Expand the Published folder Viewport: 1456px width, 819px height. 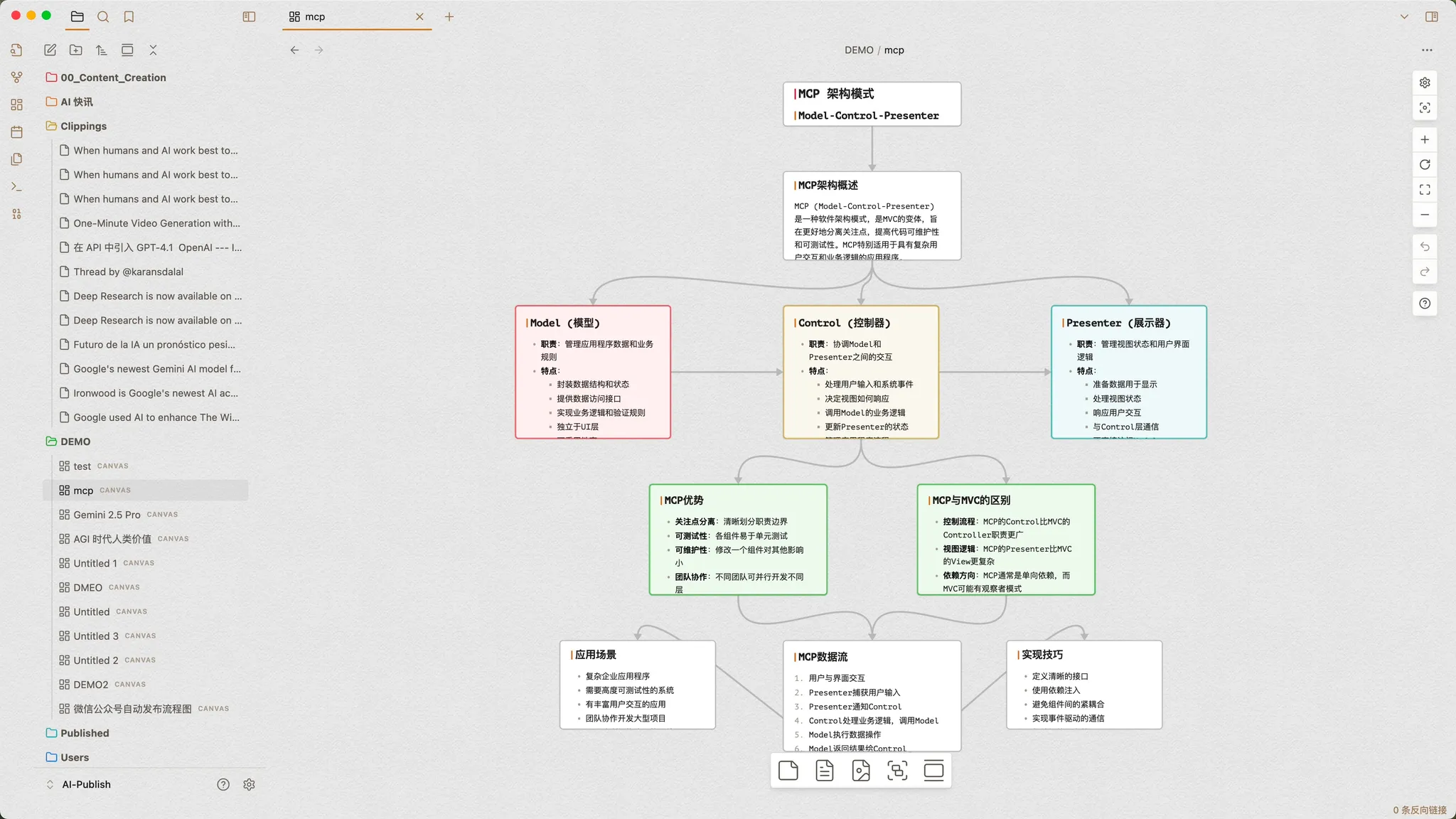(x=85, y=733)
